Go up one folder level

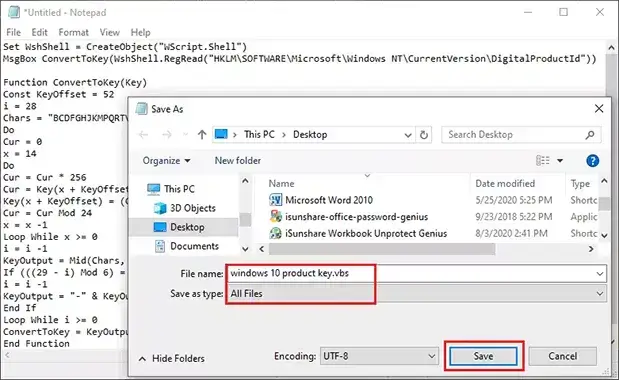click(202, 135)
